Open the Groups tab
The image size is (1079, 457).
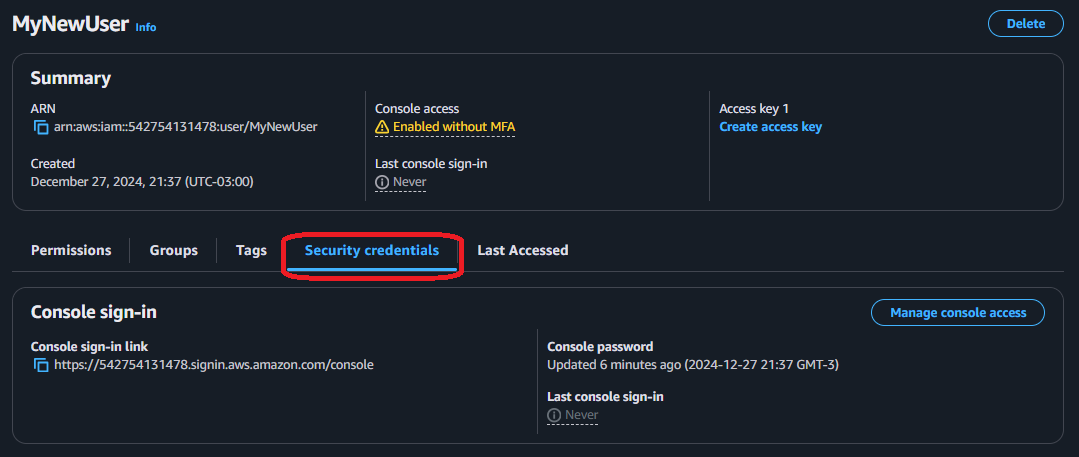pos(174,250)
